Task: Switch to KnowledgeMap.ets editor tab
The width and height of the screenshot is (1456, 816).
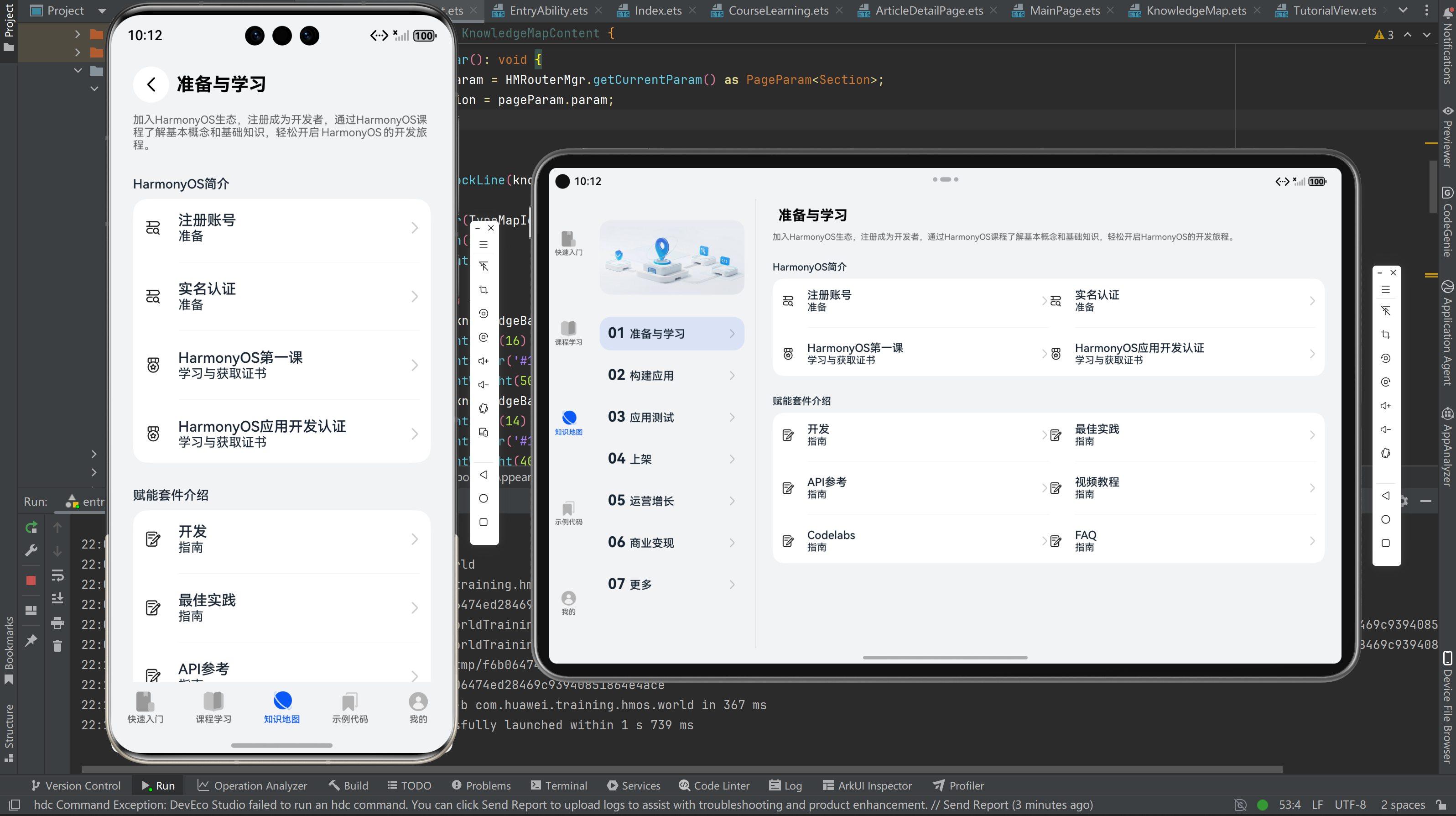Action: pos(1196,10)
